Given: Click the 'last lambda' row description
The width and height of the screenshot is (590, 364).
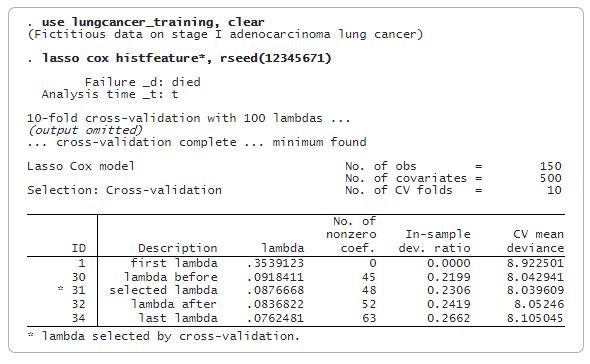Looking at the screenshot, I should [x=178, y=318].
